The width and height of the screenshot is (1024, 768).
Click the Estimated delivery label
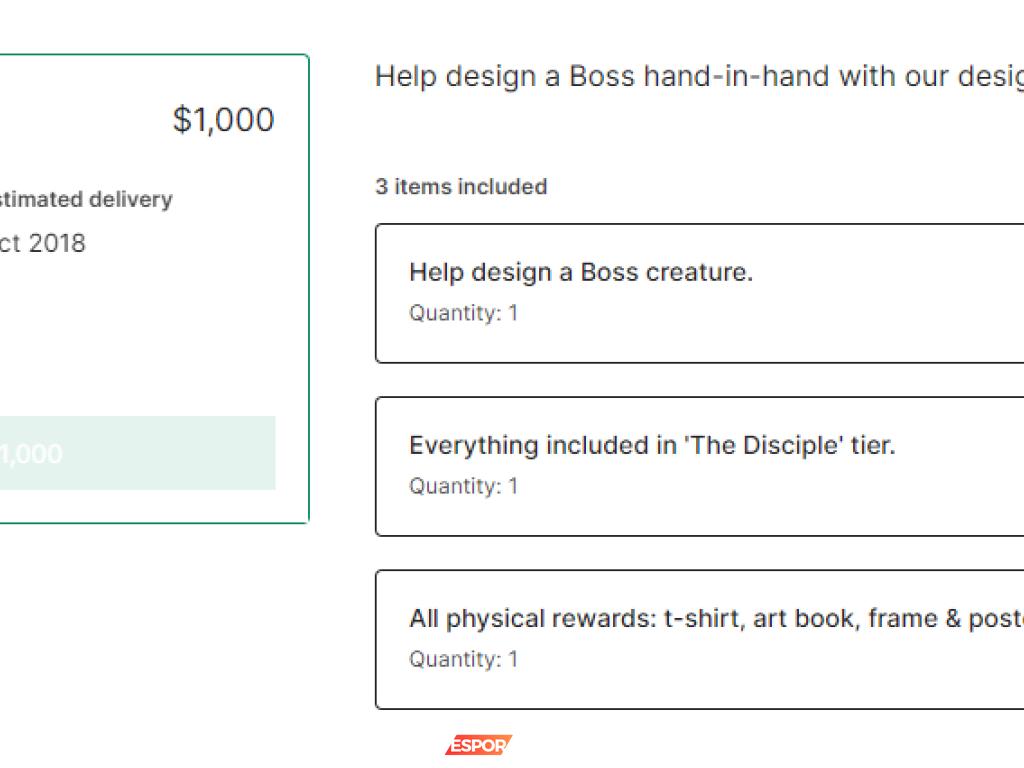tap(86, 200)
